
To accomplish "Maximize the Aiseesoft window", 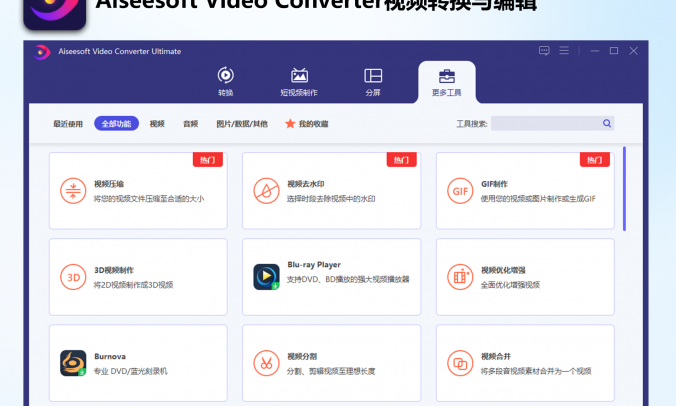I will 614,51.
